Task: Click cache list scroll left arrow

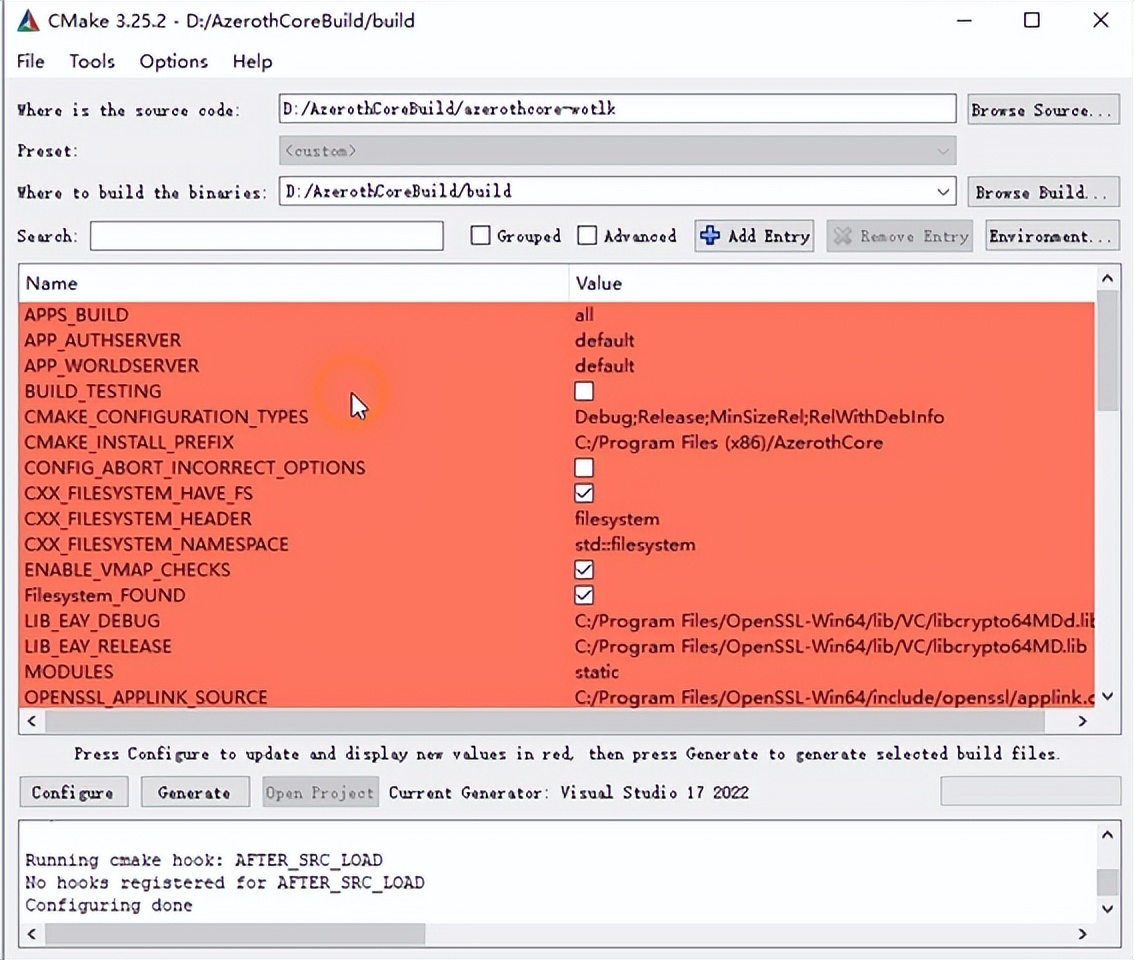Action: [31, 721]
